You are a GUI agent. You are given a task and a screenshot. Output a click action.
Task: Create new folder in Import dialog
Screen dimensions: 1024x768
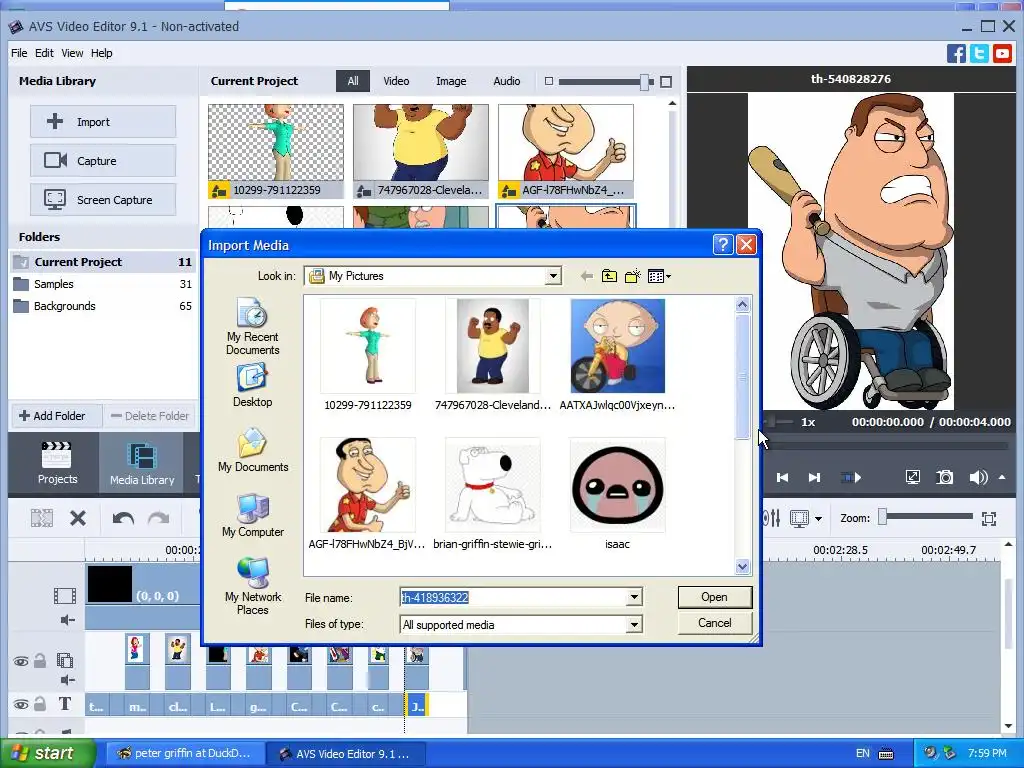point(632,276)
